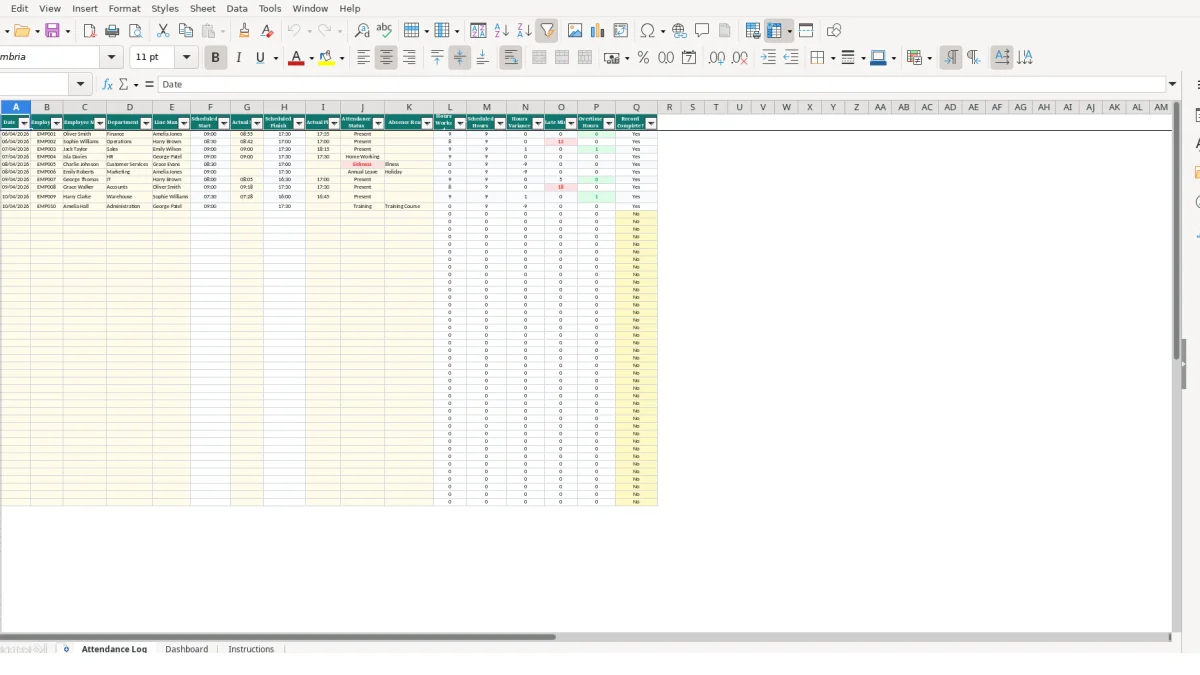Image resolution: width=1200 pixels, height=675 pixels.
Task: Open the font name dropdown
Action: (x=112, y=58)
